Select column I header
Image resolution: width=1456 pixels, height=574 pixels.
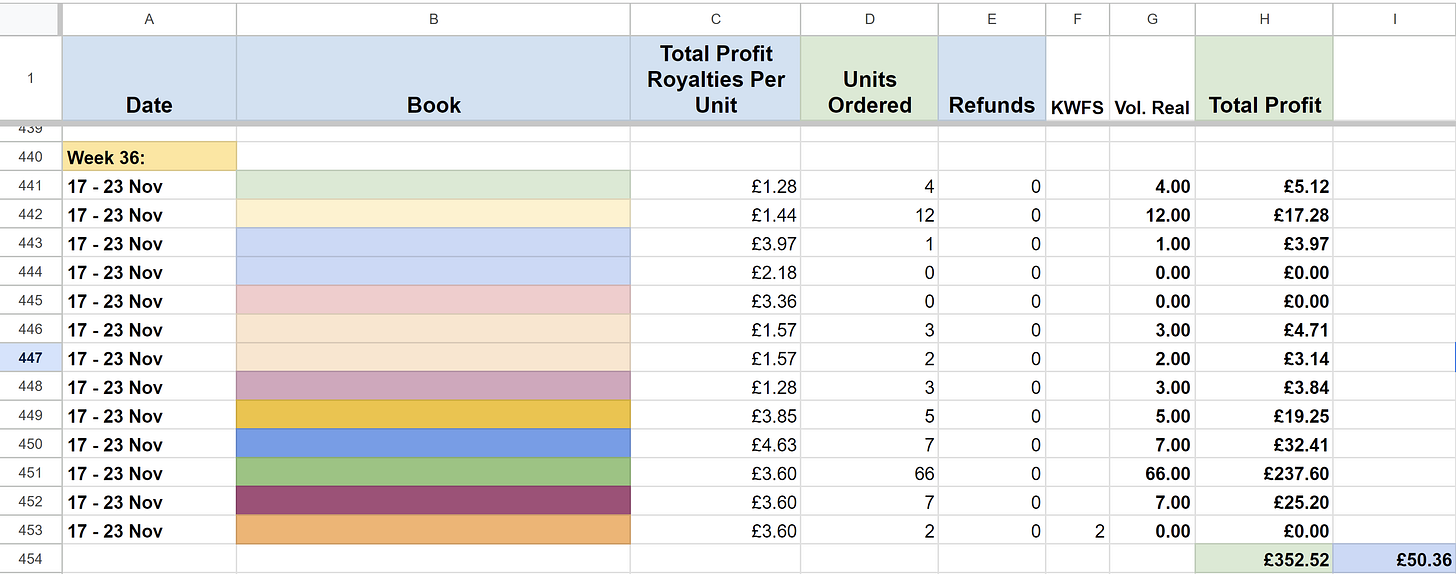[x=1394, y=19]
